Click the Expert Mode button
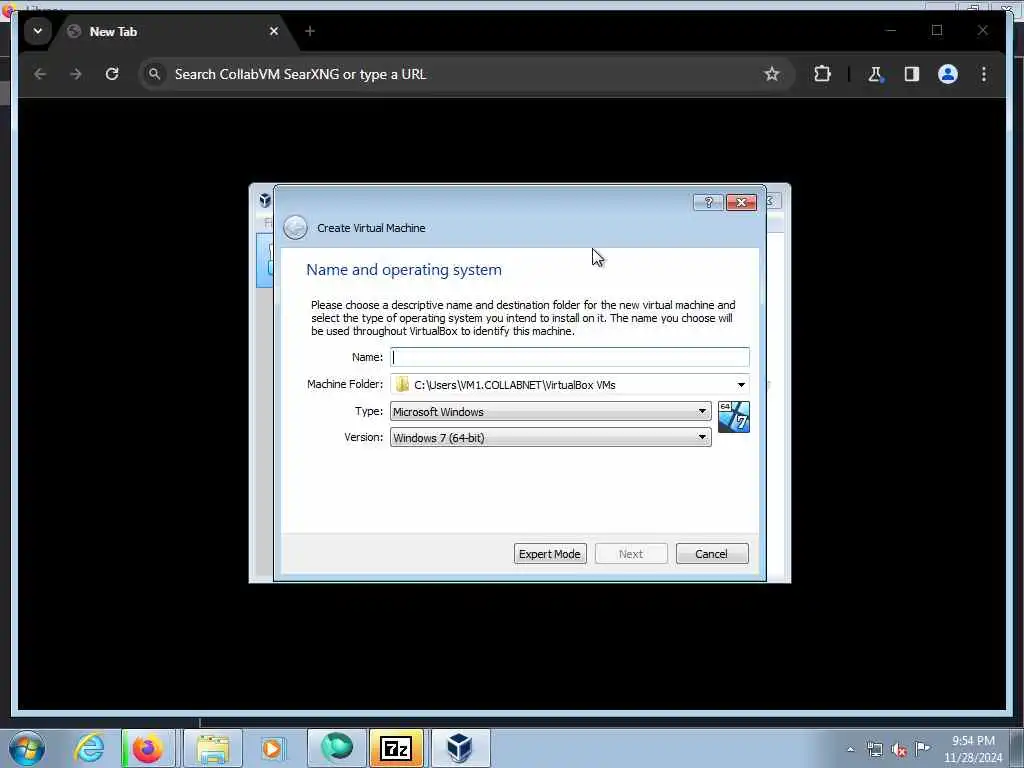 (x=550, y=554)
